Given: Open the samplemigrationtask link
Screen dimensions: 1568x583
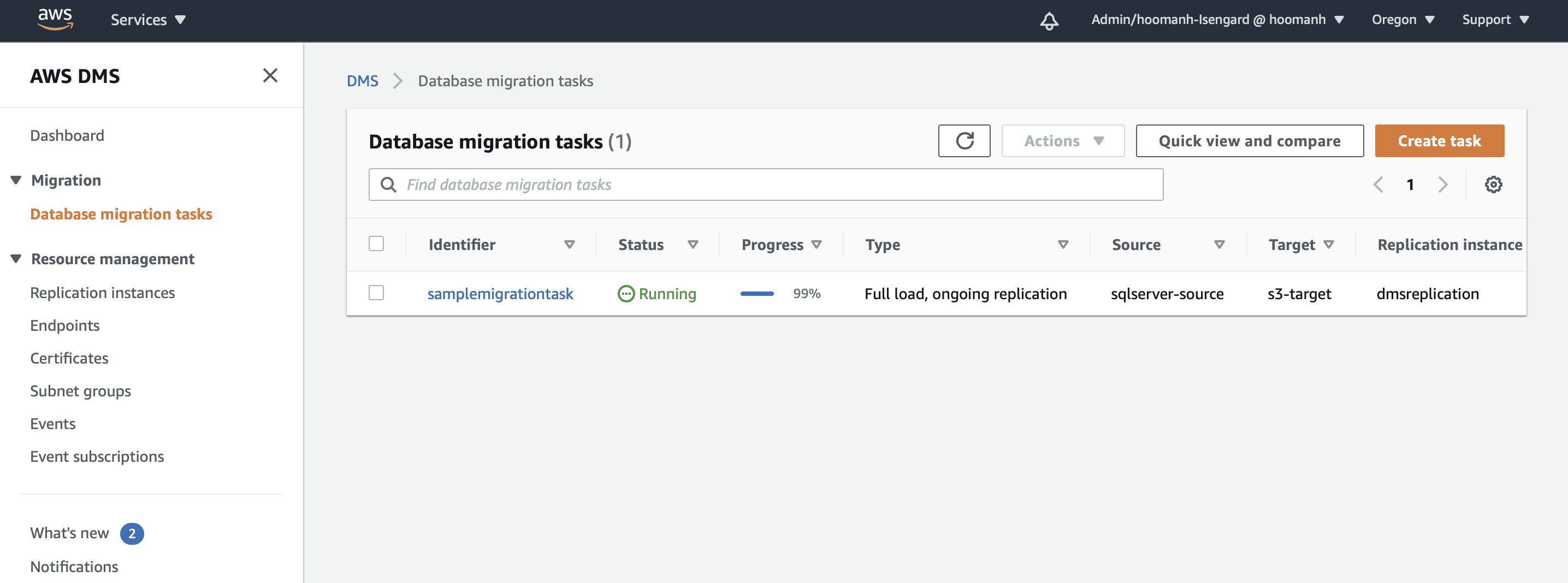Looking at the screenshot, I should tap(500, 294).
